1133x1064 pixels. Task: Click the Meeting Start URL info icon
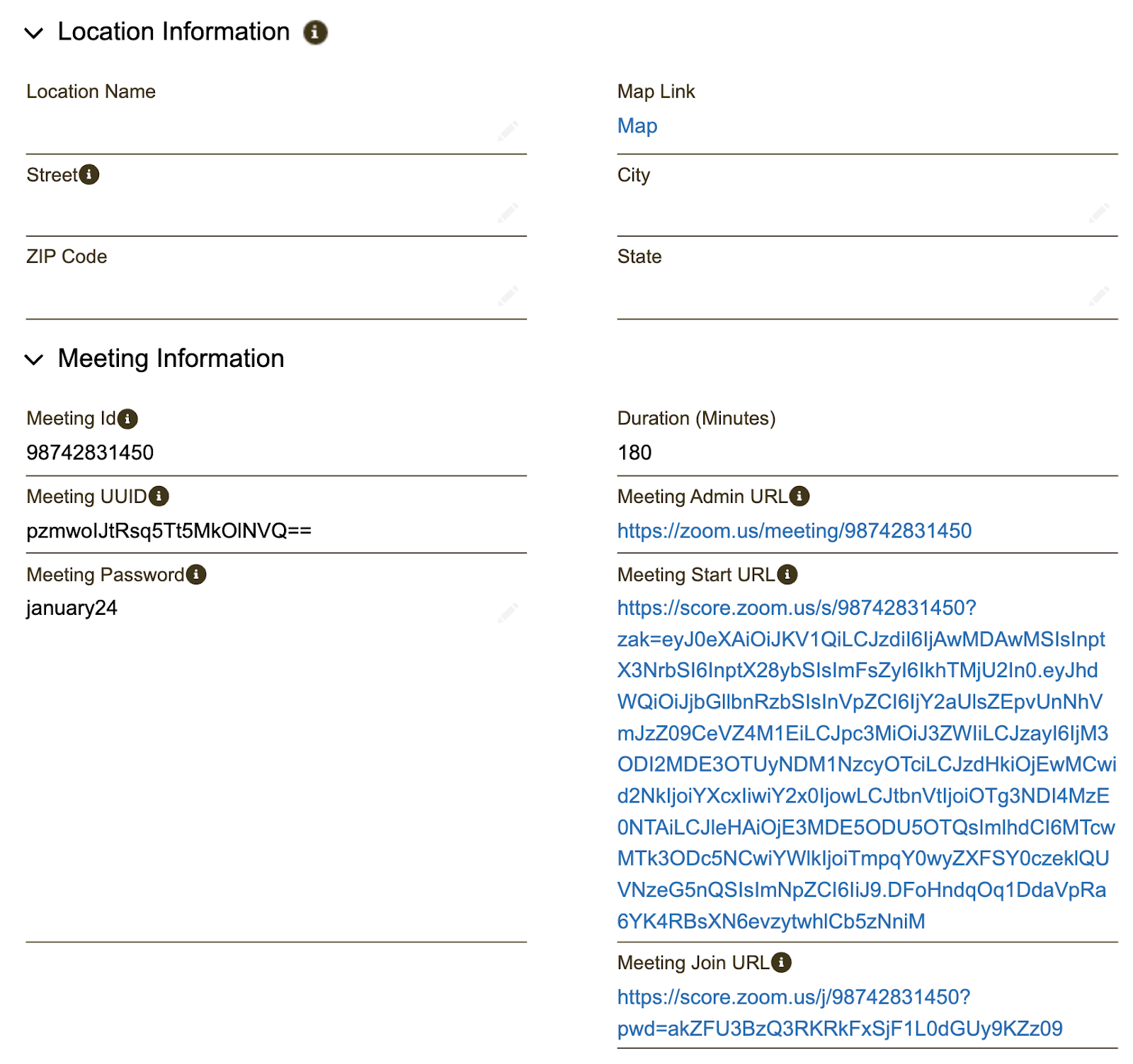coord(787,575)
